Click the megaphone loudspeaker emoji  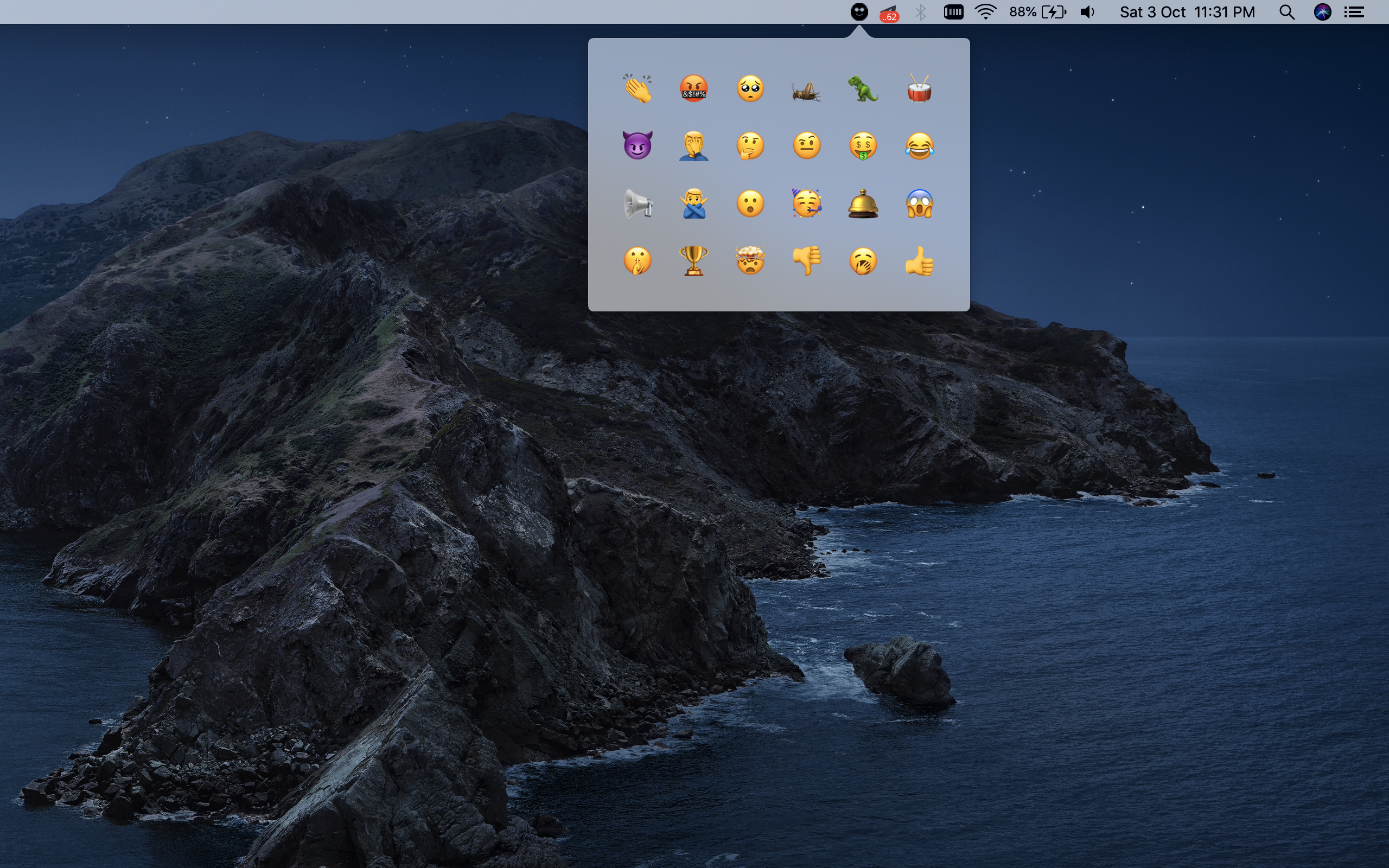637,204
